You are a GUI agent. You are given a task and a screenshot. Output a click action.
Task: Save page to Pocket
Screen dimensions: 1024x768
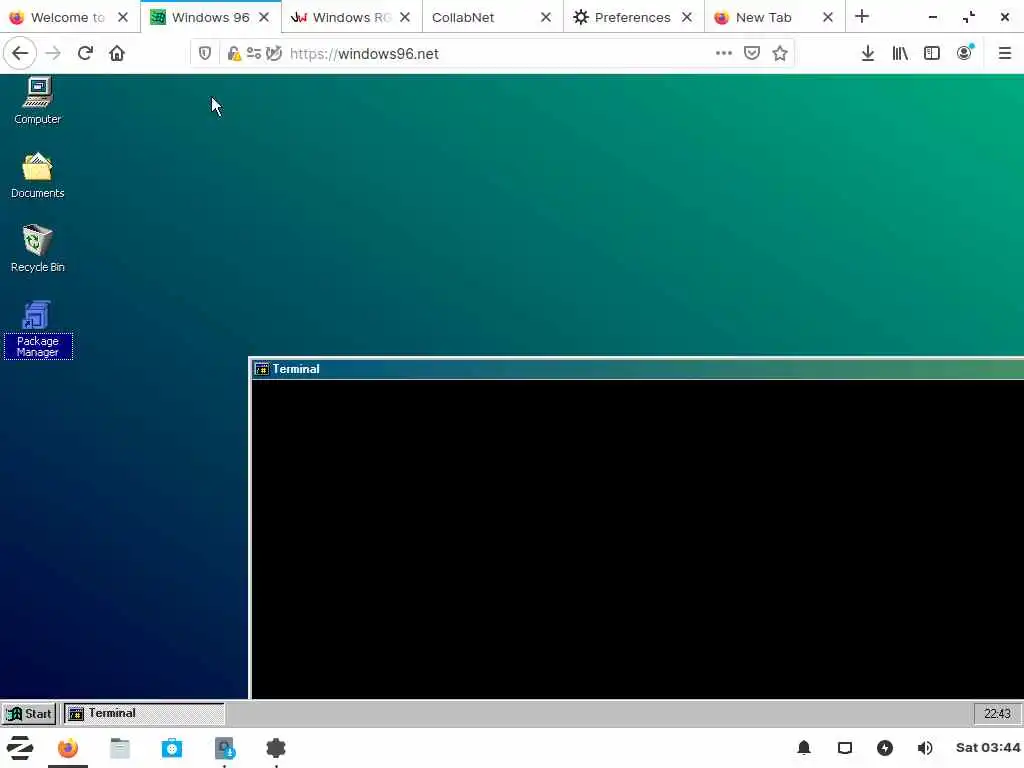coord(752,54)
